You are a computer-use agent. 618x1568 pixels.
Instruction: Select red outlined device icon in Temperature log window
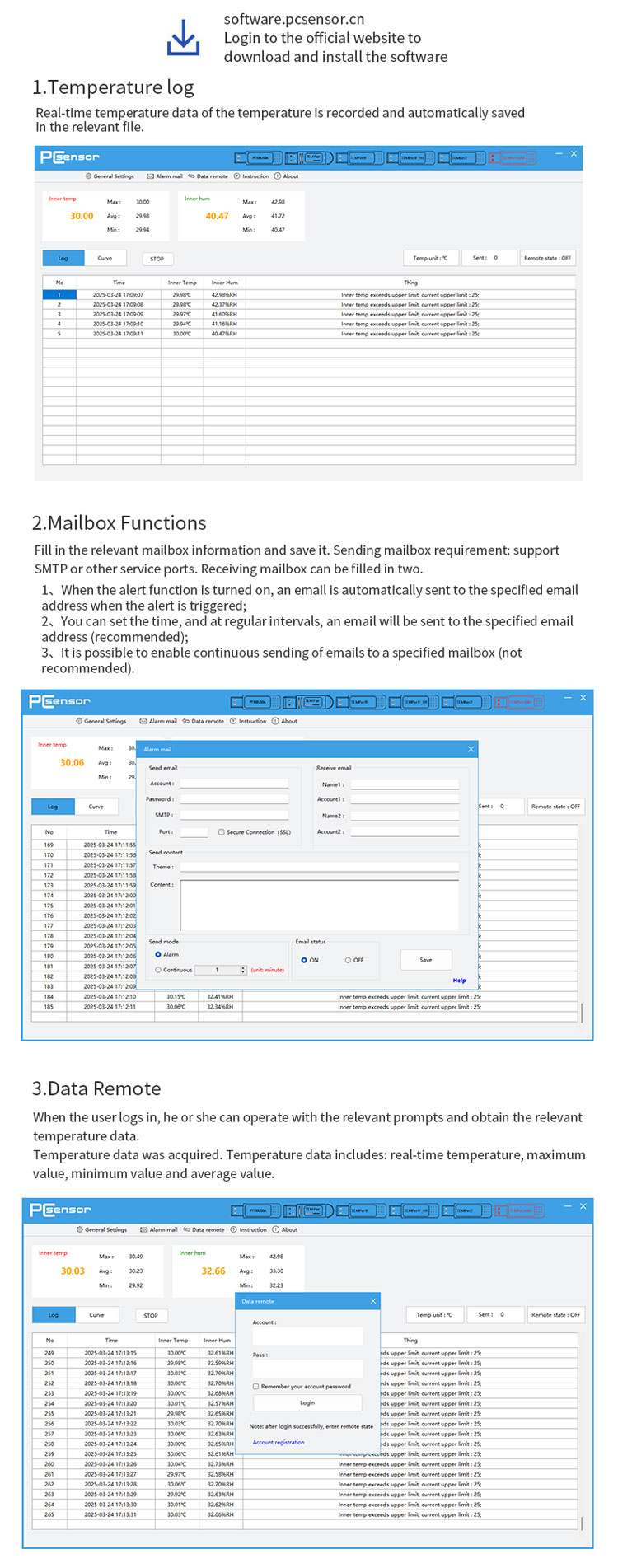click(x=513, y=157)
